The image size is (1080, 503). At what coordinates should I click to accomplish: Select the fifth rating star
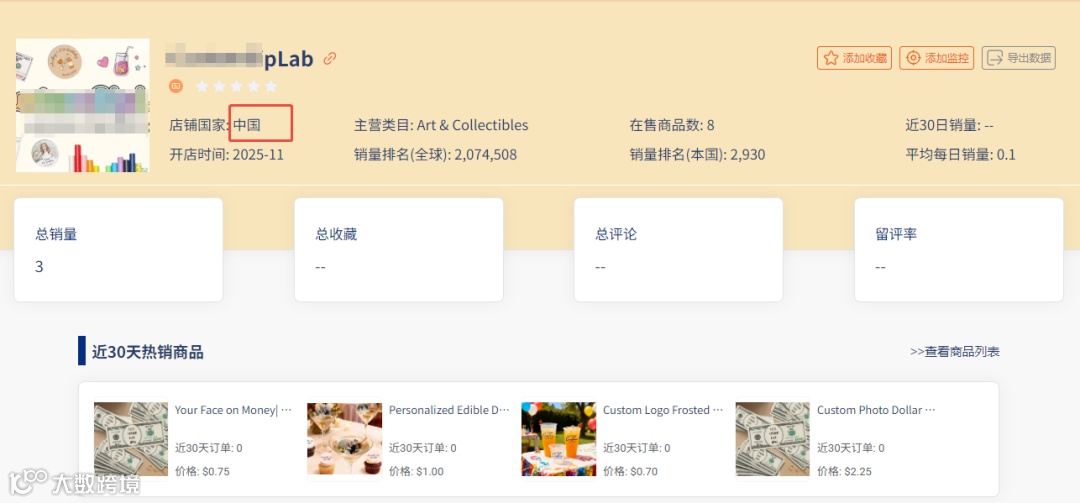(x=271, y=86)
